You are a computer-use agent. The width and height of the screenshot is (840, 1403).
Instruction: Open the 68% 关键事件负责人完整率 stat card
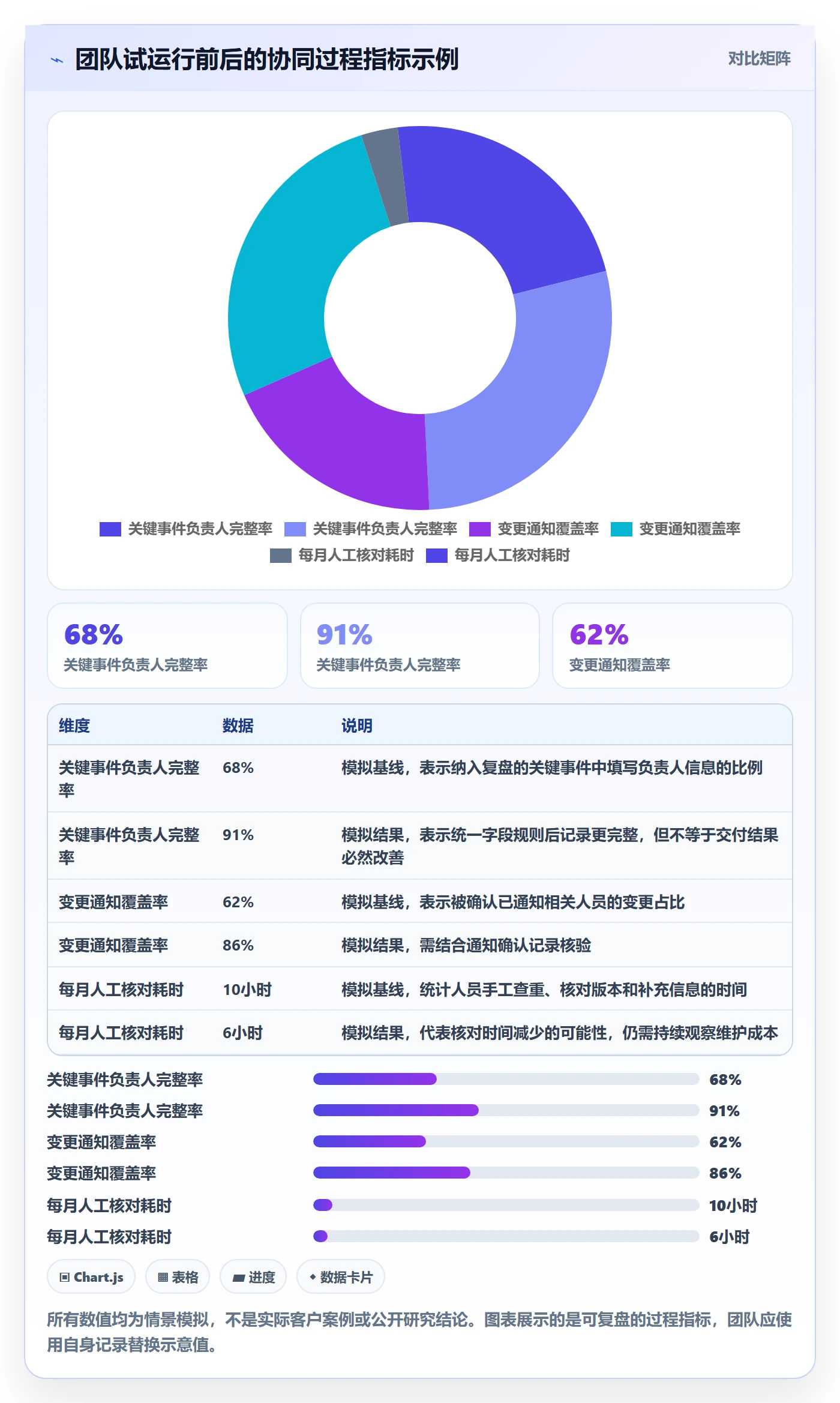[167, 646]
